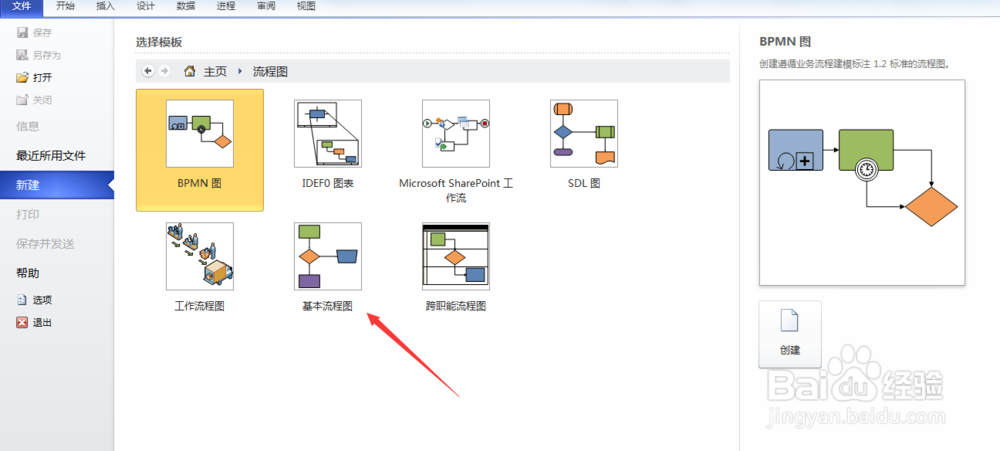Select the SDL 图 template icon
Image resolution: width=1000 pixels, height=451 pixels.
click(584, 133)
